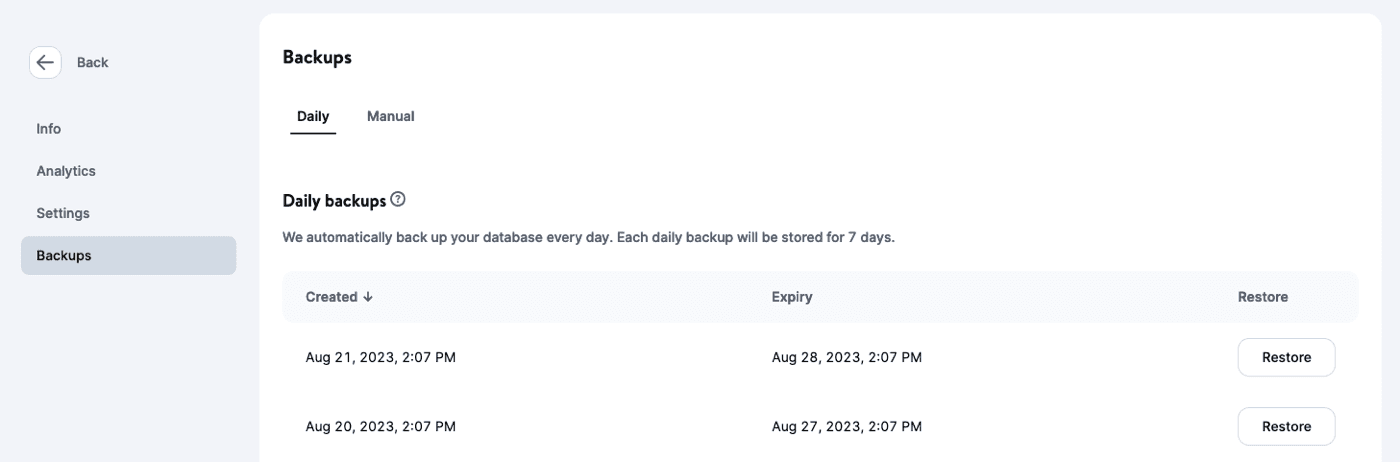Click the Aug 28, 2023 expiry date
This screenshot has height=462, width=1400.
[x=847, y=357]
